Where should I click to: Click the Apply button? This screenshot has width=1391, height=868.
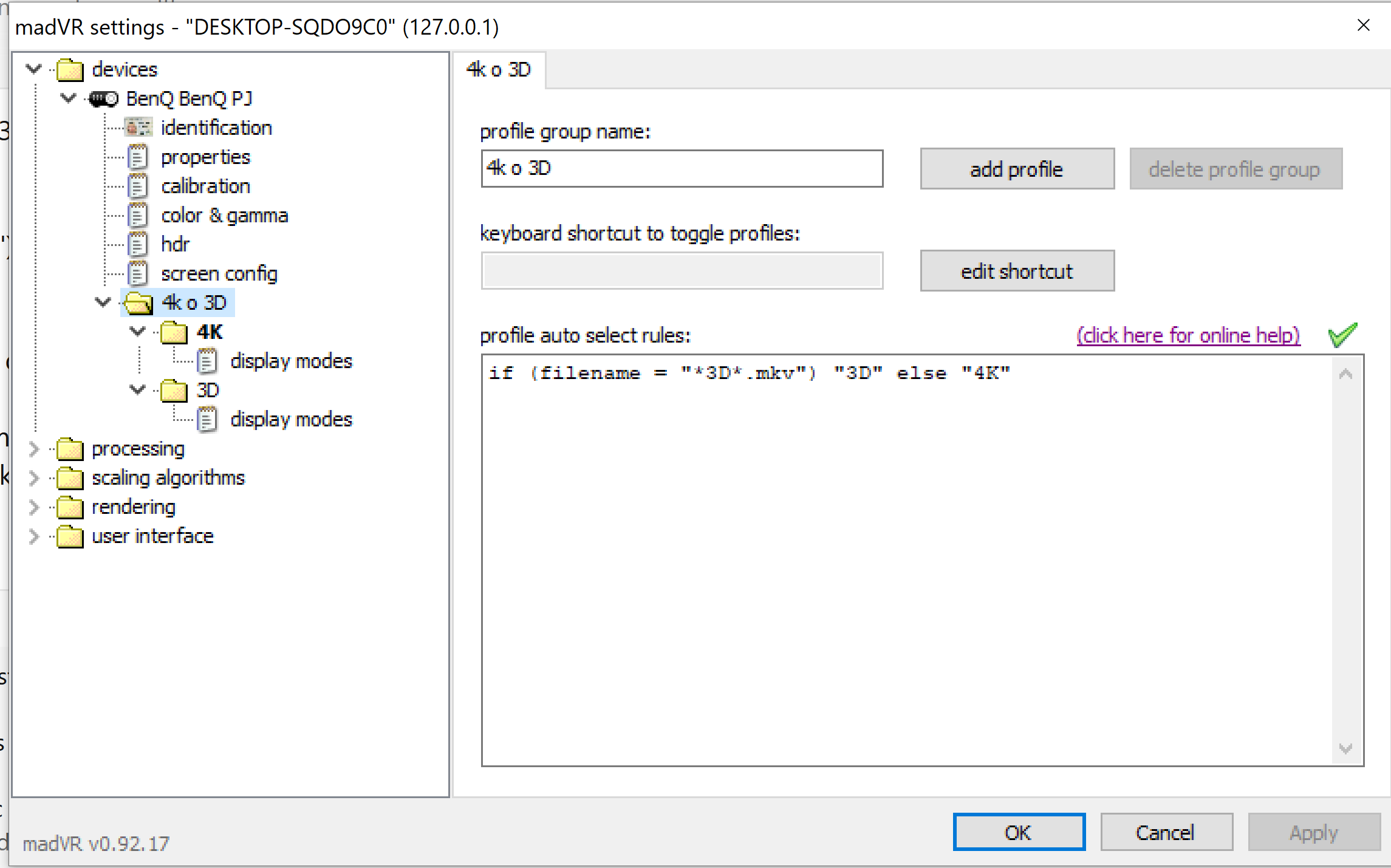(x=1314, y=832)
